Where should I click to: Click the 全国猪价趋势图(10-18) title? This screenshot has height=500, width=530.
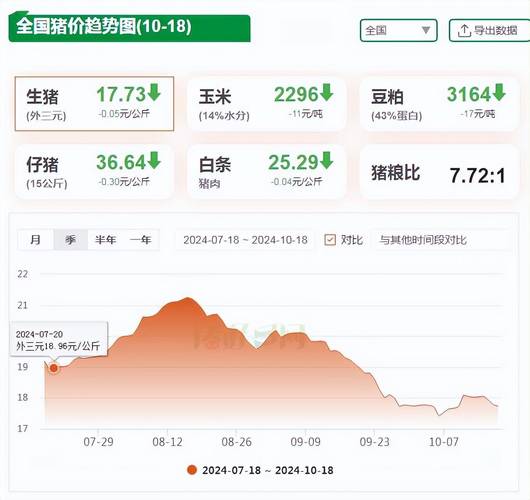tap(104, 26)
